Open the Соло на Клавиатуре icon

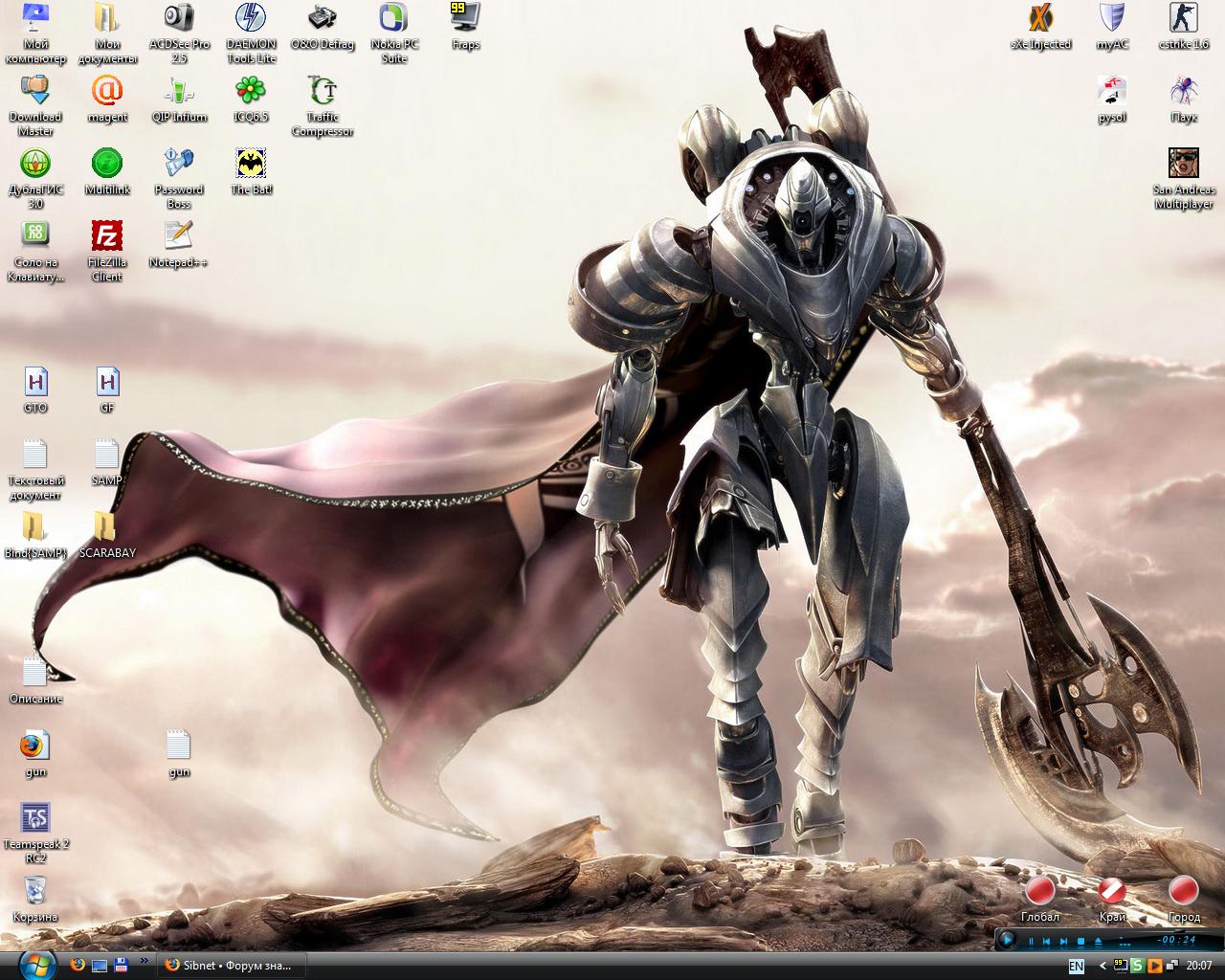pyautogui.click(x=35, y=251)
